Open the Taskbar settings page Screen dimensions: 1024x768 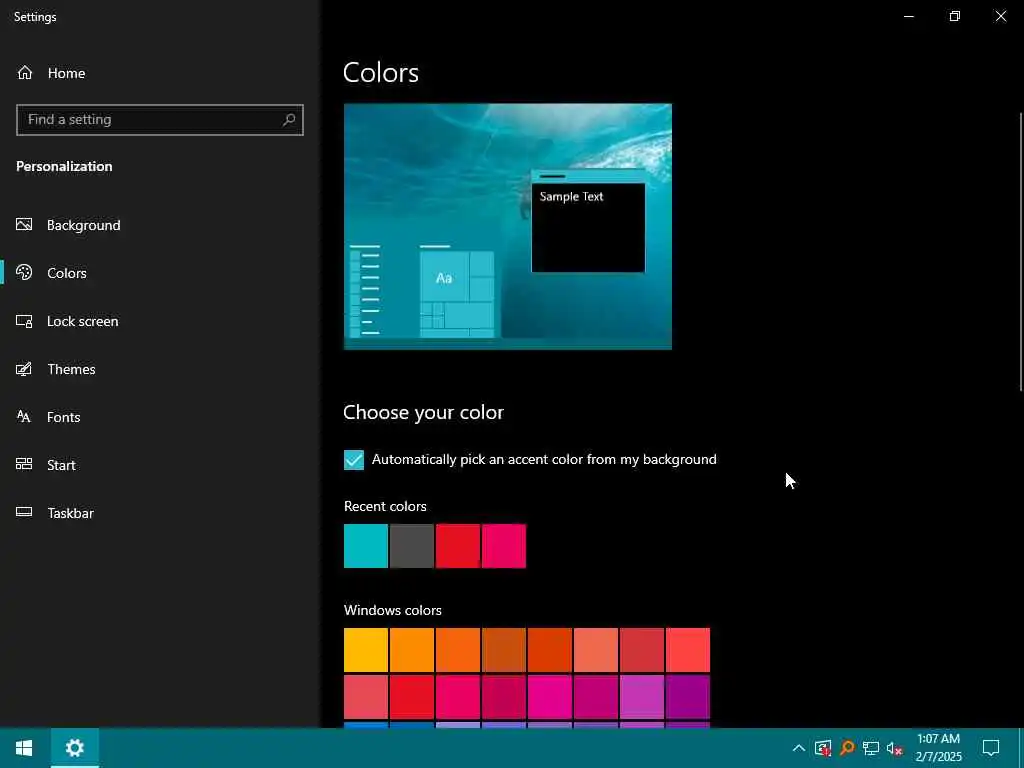coord(55,513)
